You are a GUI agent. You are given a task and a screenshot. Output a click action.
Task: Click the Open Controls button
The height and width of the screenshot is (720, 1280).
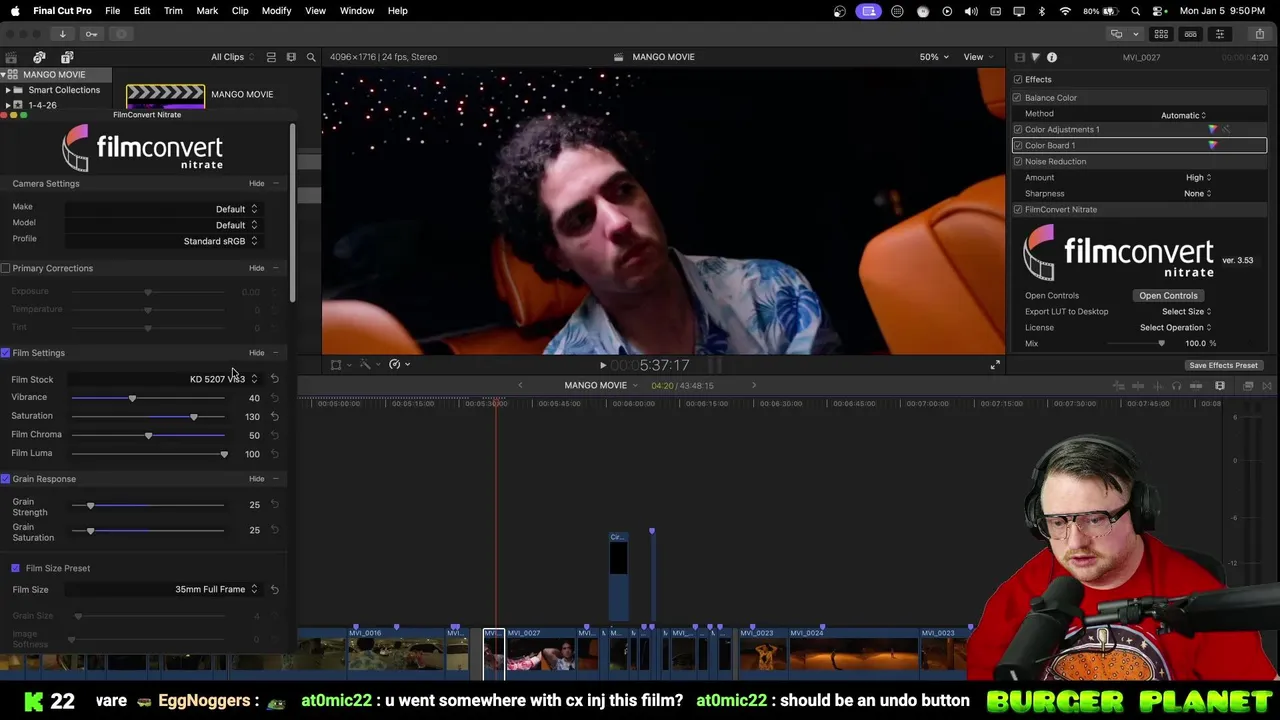tap(1168, 296)
